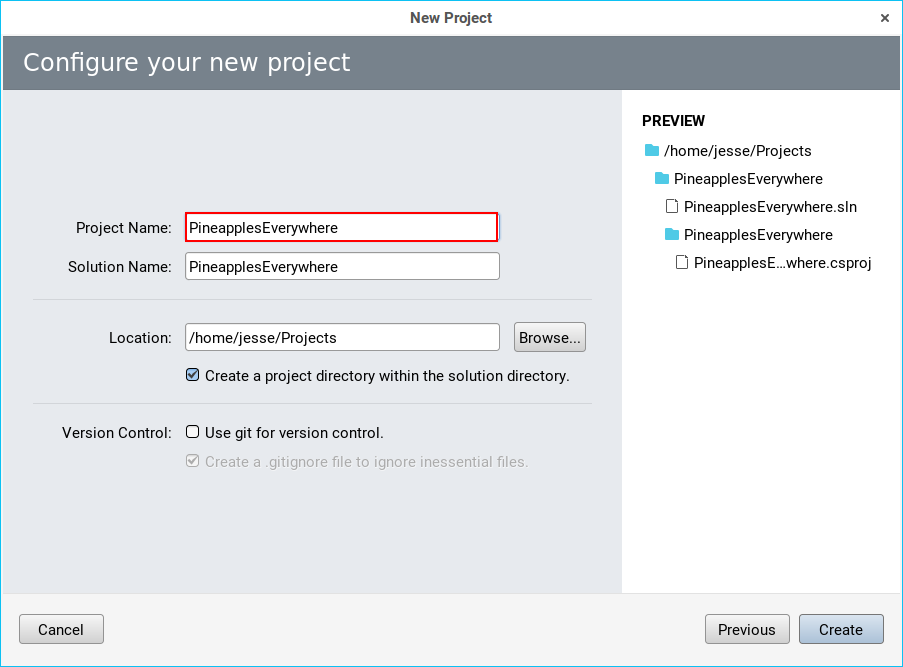
Task: Click the inner project folder icon
Action: tap(672, 235)
